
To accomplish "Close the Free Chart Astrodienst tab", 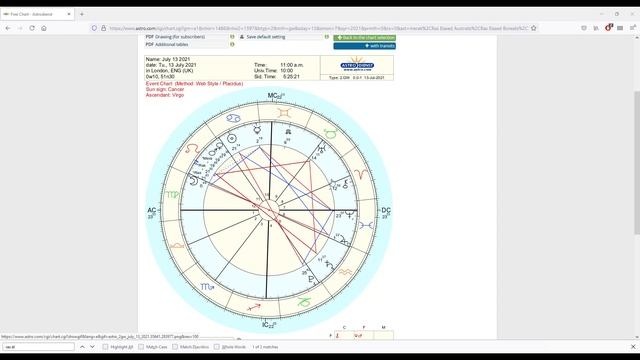I will [69, 14].
